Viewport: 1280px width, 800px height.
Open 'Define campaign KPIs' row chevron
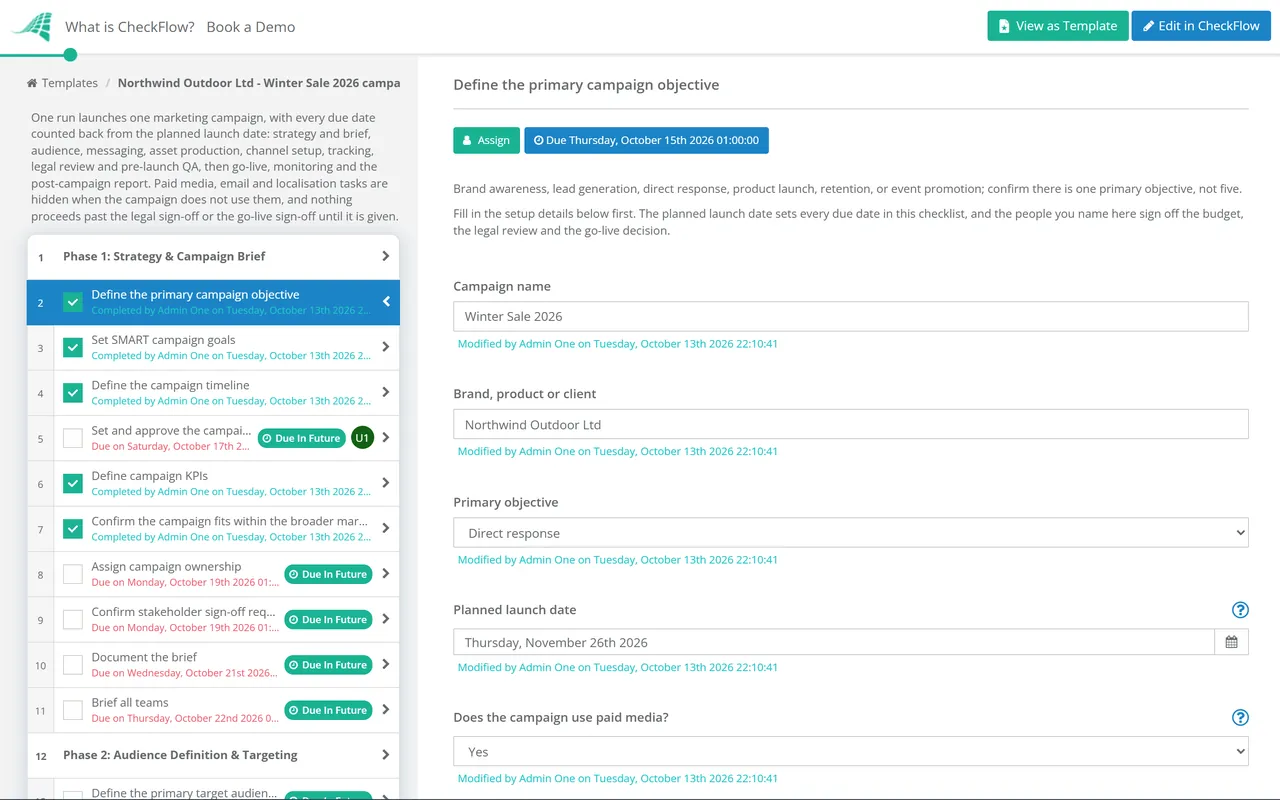(385, 483)
